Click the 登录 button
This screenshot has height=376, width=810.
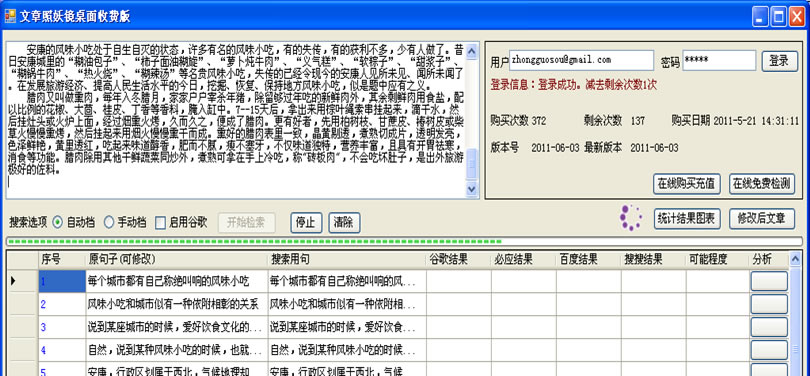point(779,61)
